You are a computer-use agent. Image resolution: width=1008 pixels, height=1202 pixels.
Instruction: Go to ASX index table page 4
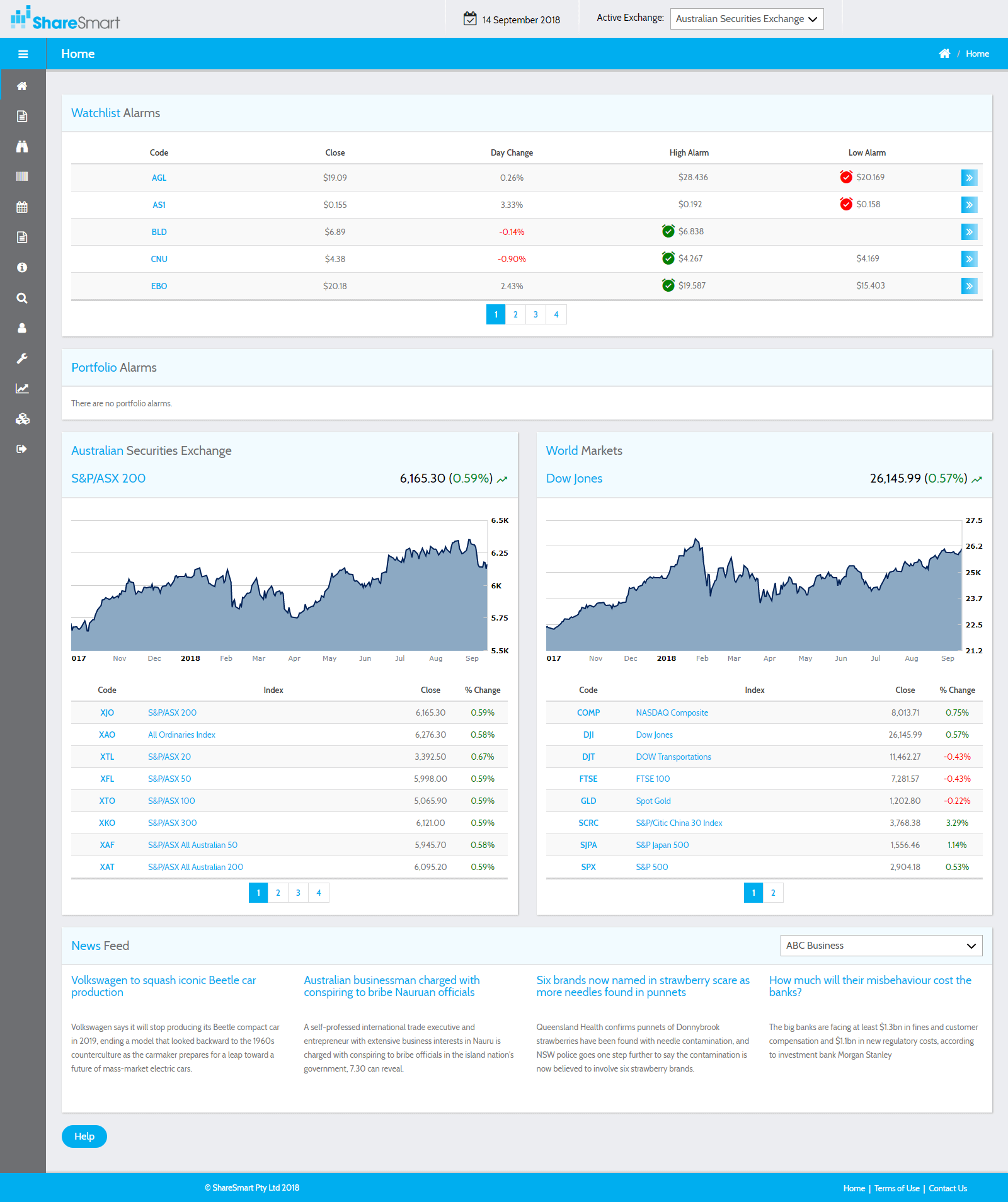pos(319,893)
